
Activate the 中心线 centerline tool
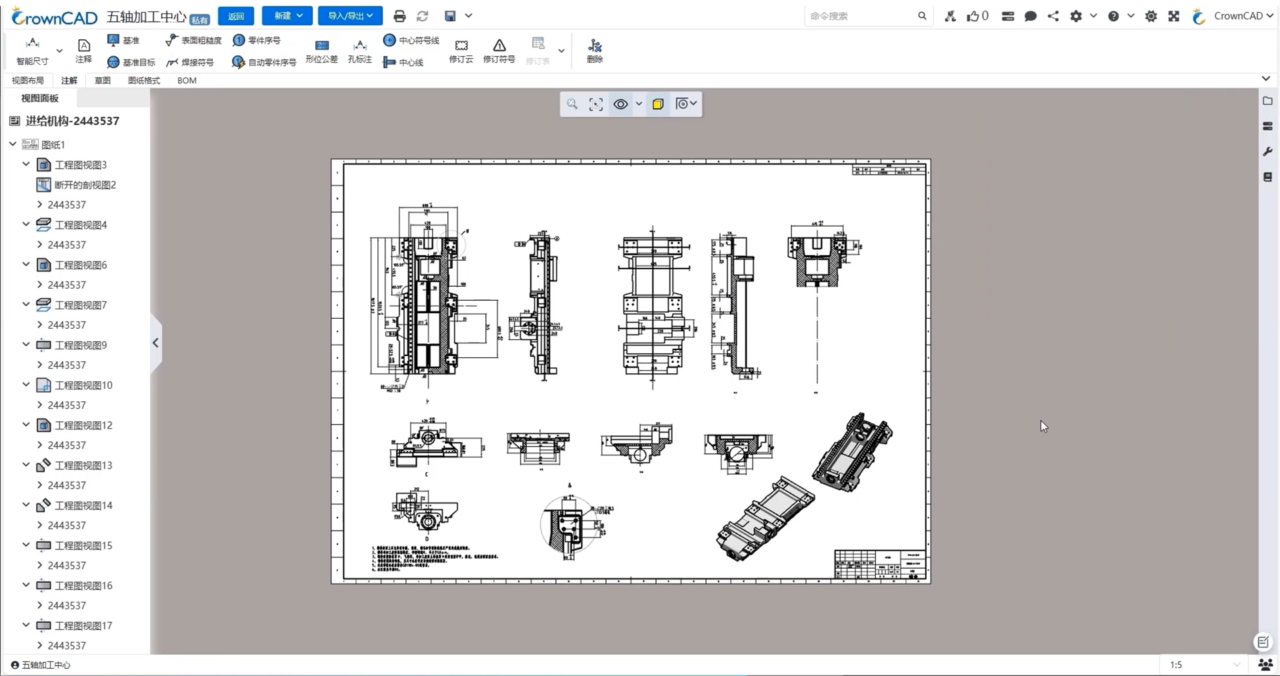pyautogui.click(x=403, y=62)
